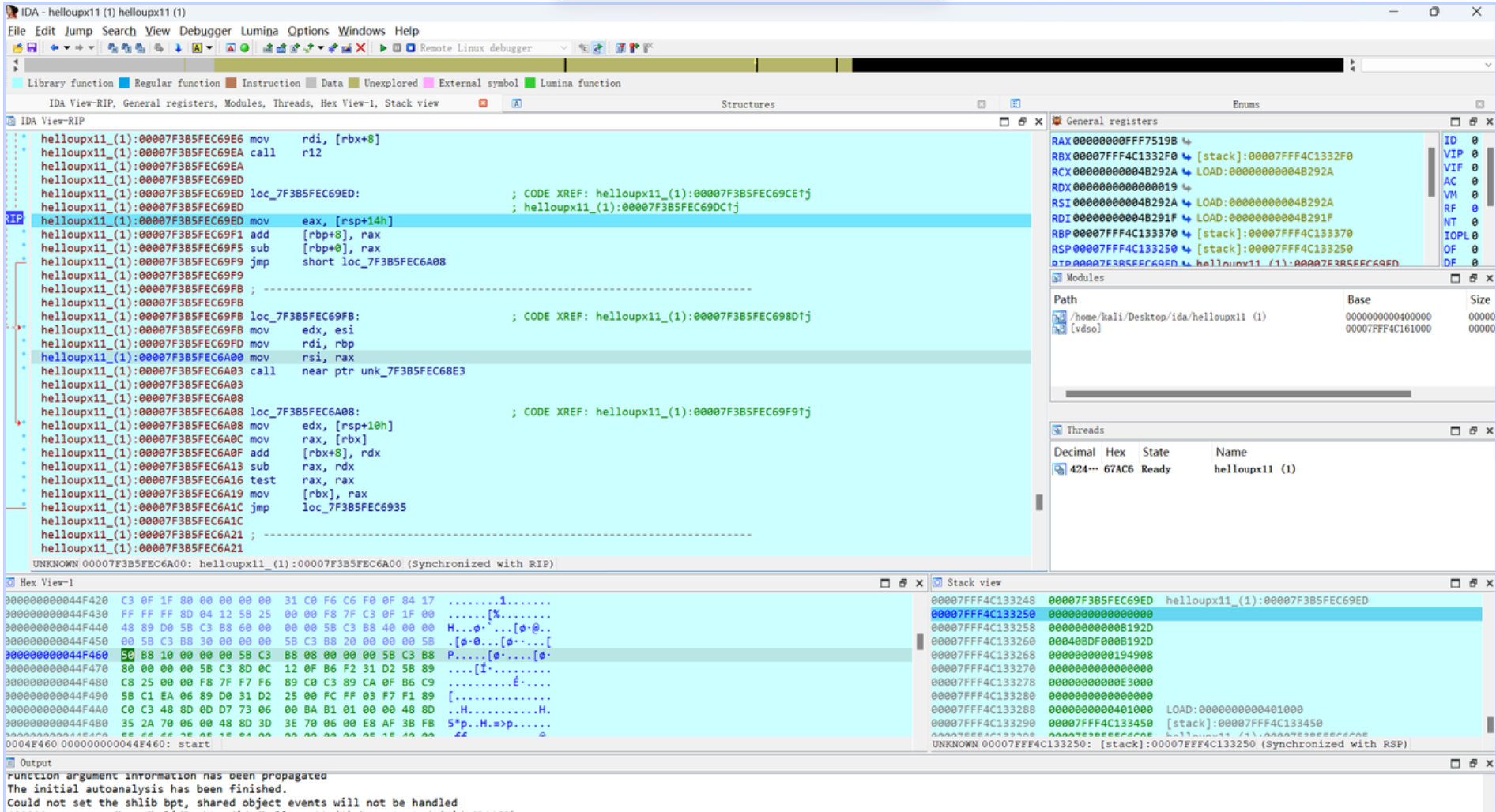1496x812 pixels.
Task: Click the VIP flag value
Action: [1475, 154]
